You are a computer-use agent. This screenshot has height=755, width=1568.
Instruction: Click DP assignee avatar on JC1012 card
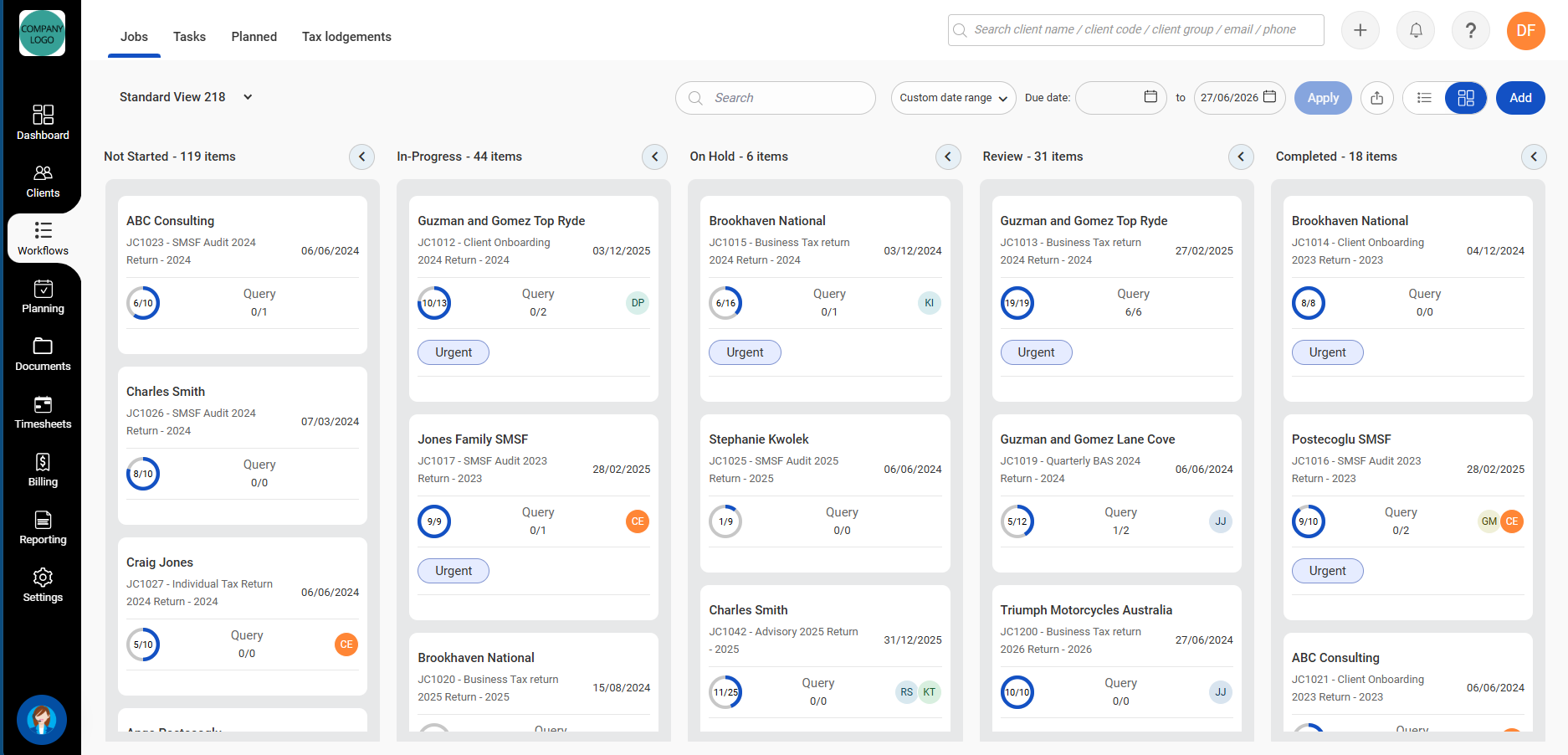click(x=638, y=303)
